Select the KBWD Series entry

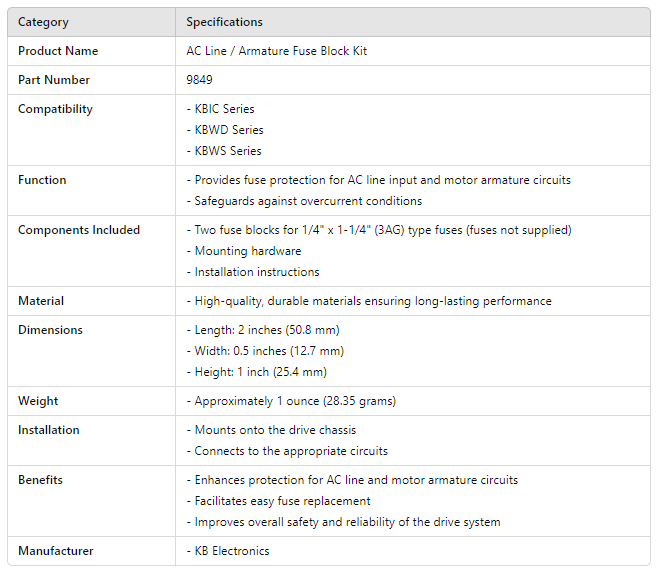[225, 130]
